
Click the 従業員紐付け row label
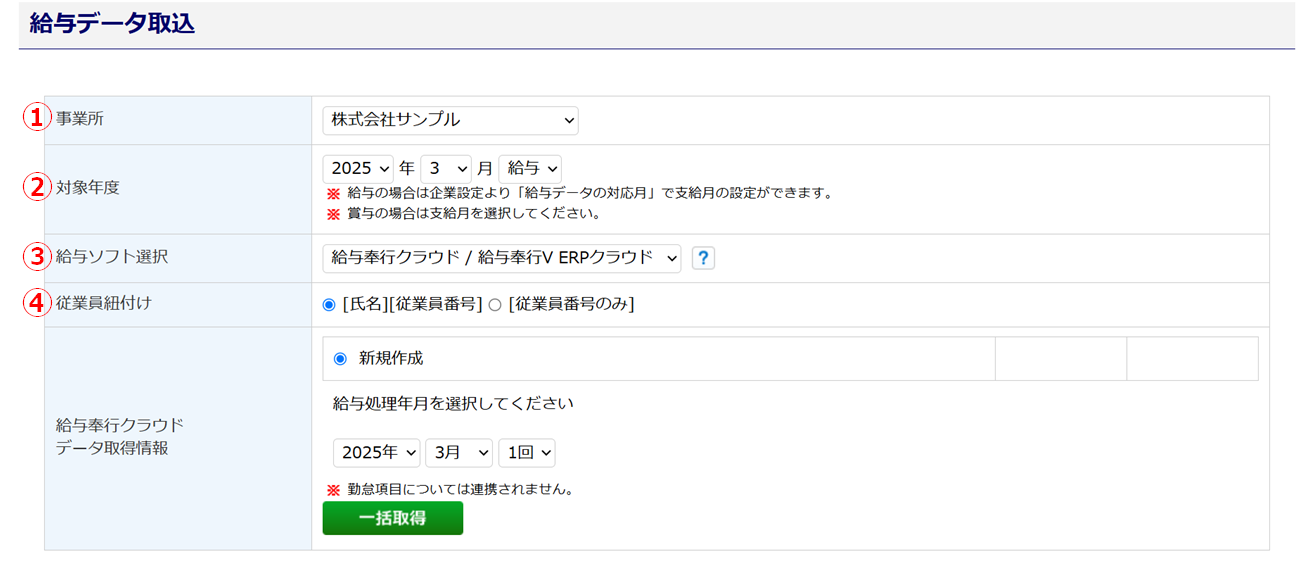[x=104, y=303]
